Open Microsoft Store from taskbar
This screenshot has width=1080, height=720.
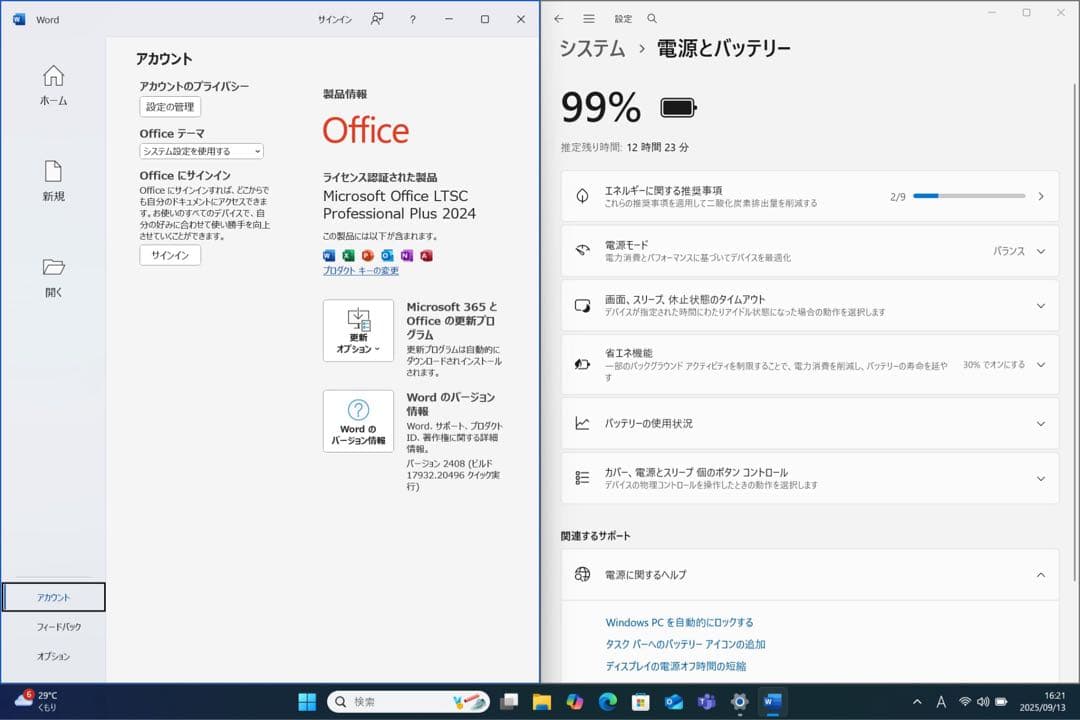tap(641, 701)
